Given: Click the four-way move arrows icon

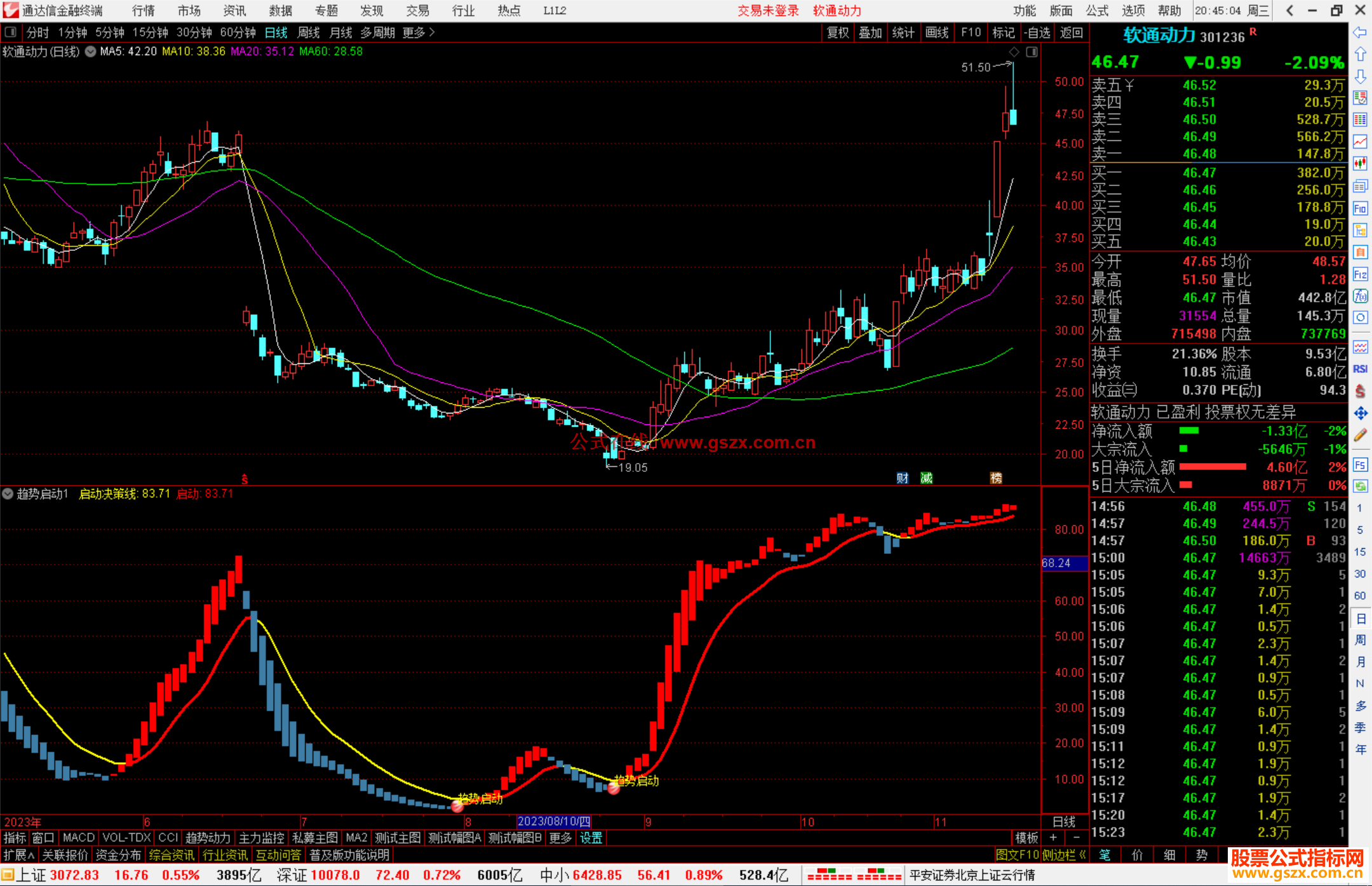Looking at the screenshot, I should coord(1360,413).
